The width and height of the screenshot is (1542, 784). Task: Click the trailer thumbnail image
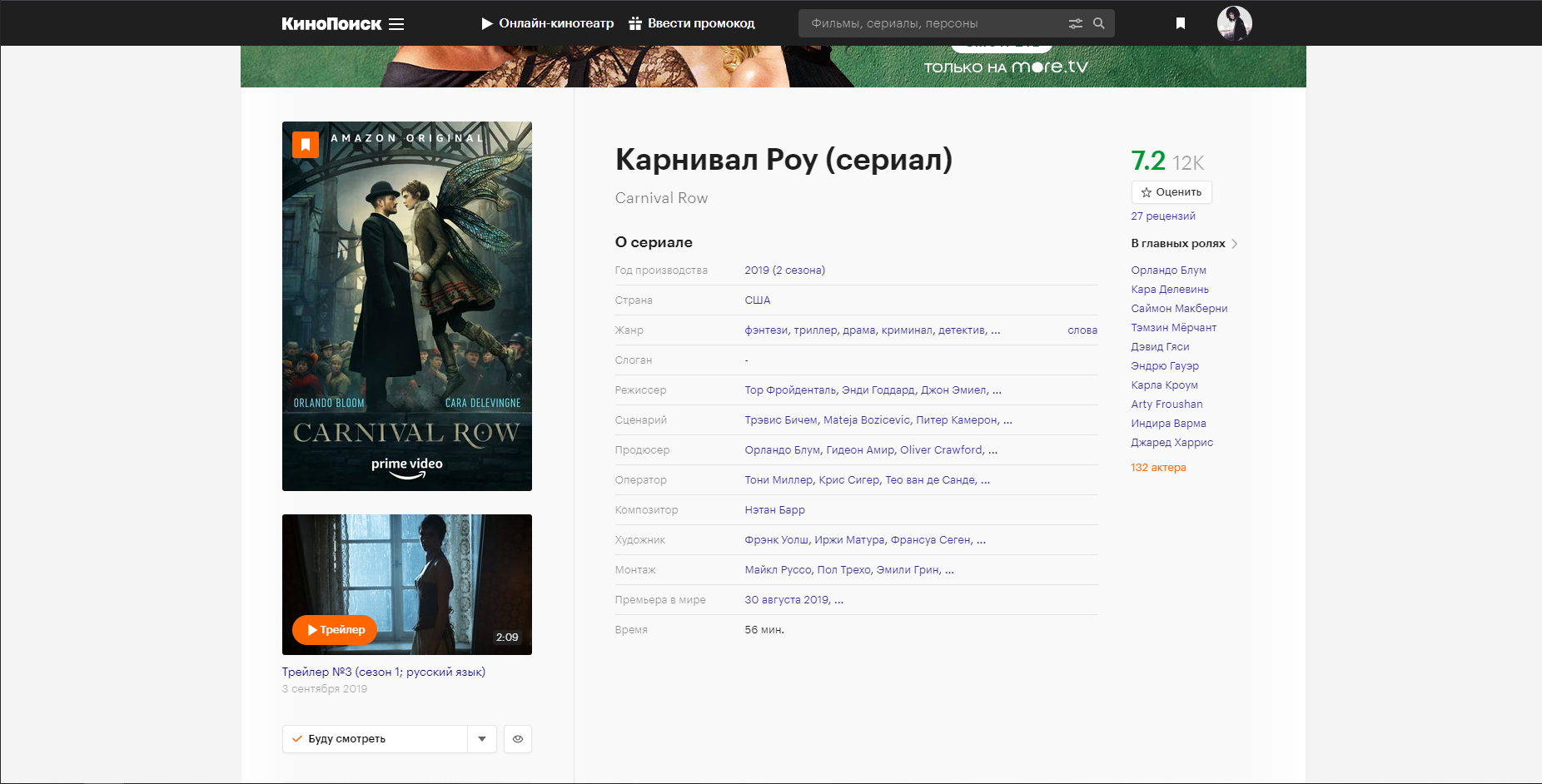pyautogui.click(x=407, y=584)
